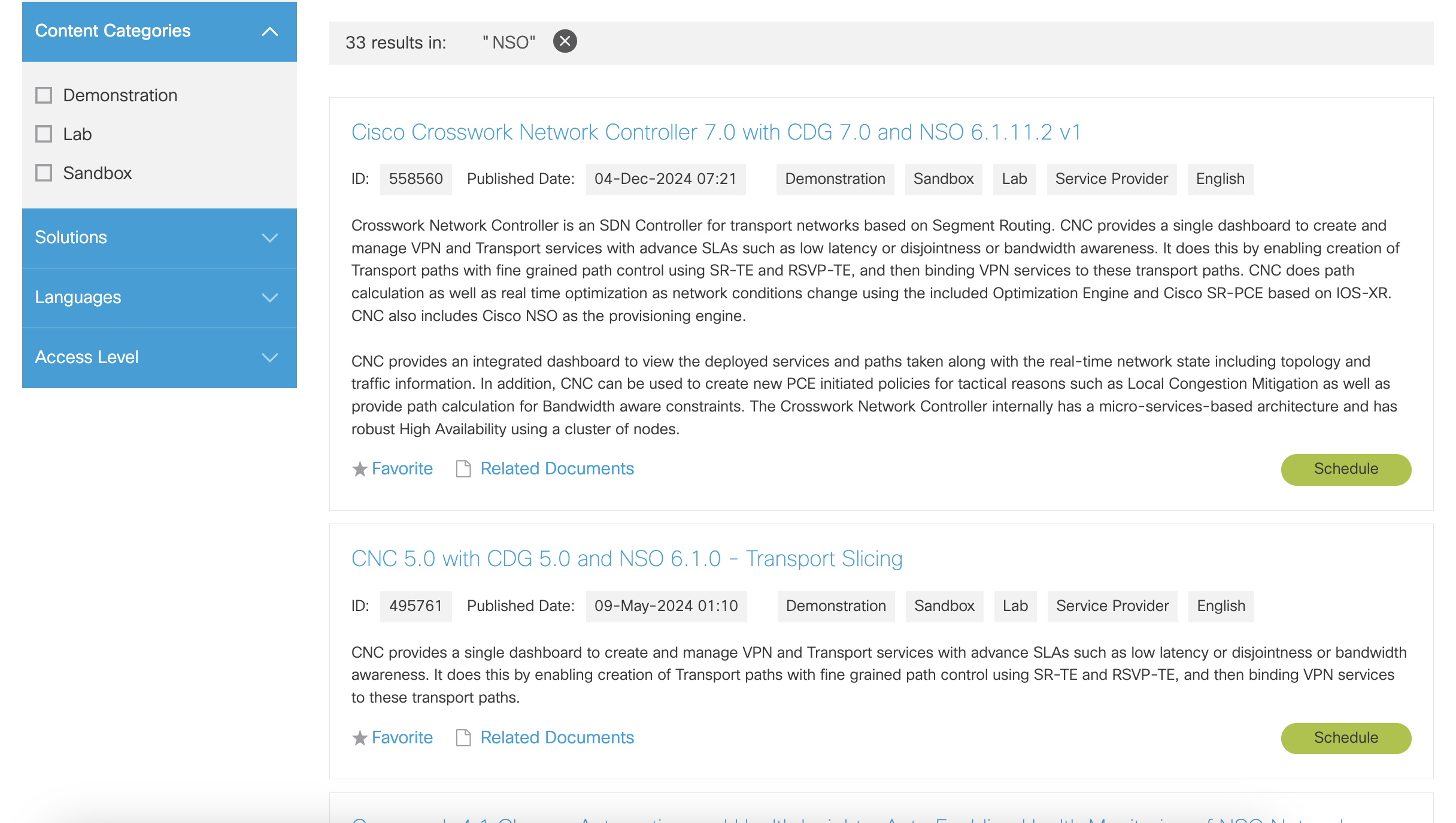Expand the Access Level filter section
This screenshot has width=1456, height=823.
click(x=270, y=358)
